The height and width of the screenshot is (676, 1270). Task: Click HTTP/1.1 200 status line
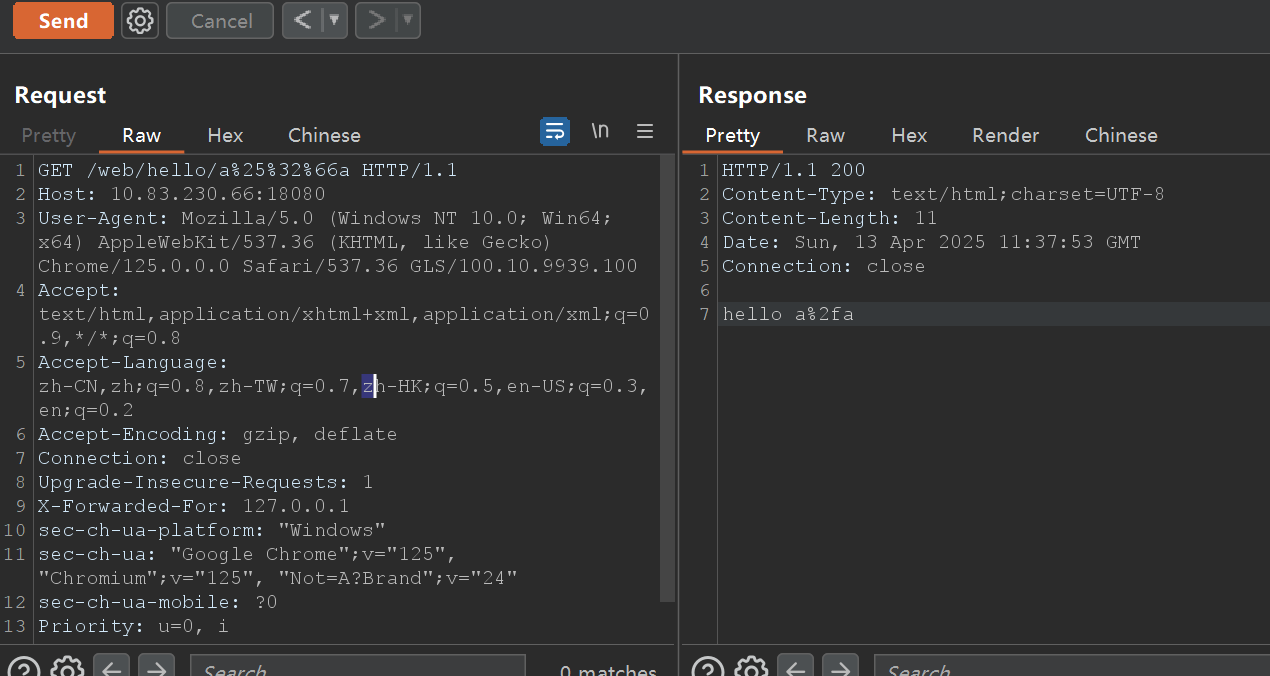click(x=793, y=170)
